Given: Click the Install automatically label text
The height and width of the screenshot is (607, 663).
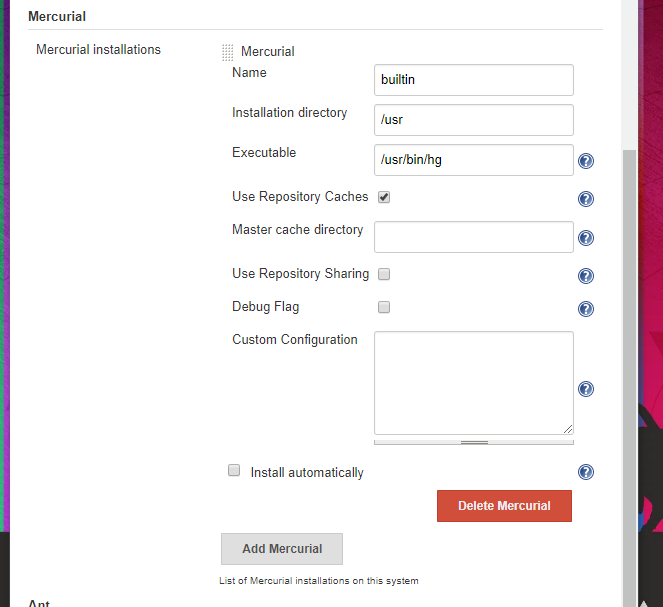Looking at the screenshot, I should pyautogui.click(x=307, y=473).
